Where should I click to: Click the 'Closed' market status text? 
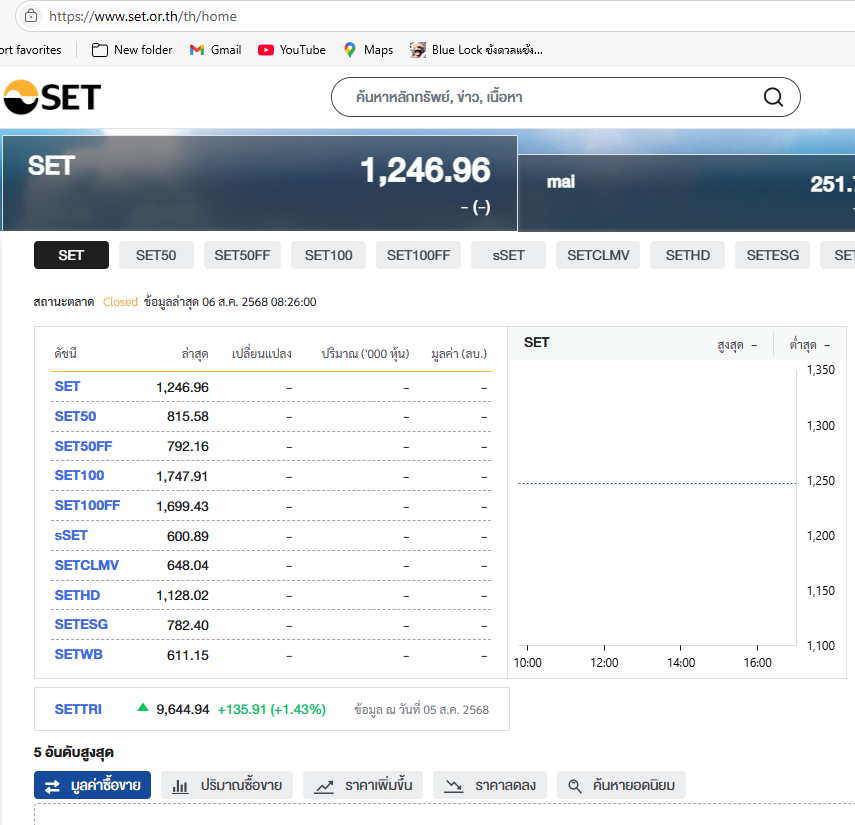[x=121, y=302]
